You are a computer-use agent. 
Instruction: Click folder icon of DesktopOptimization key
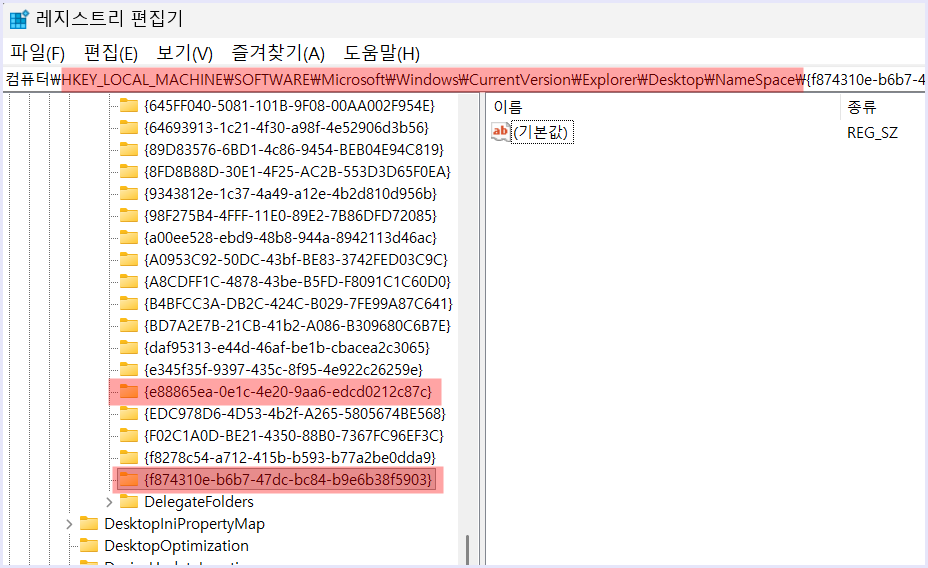(89, 545)
